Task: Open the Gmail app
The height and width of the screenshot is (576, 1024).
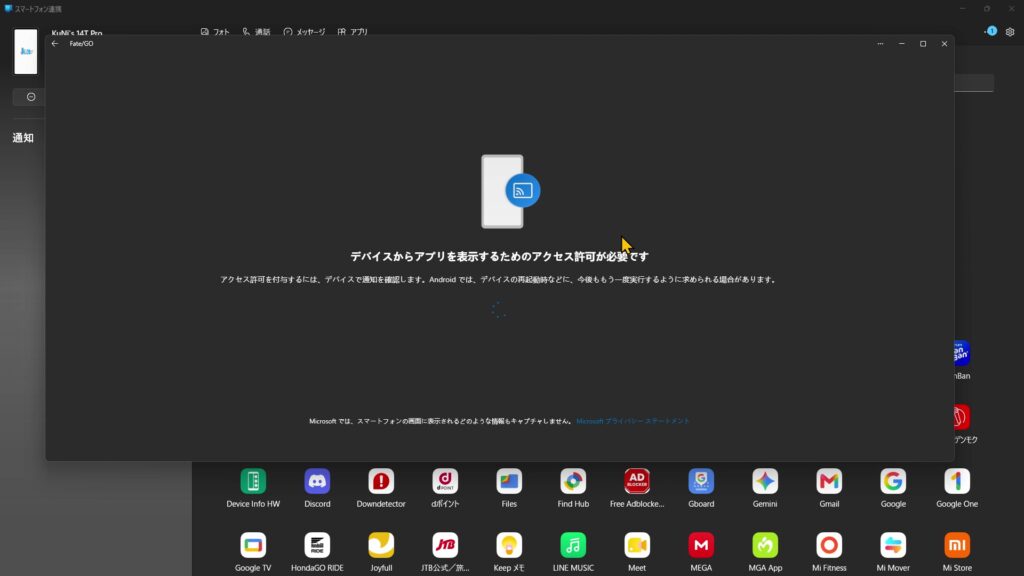Action: [x=829, y=481]
